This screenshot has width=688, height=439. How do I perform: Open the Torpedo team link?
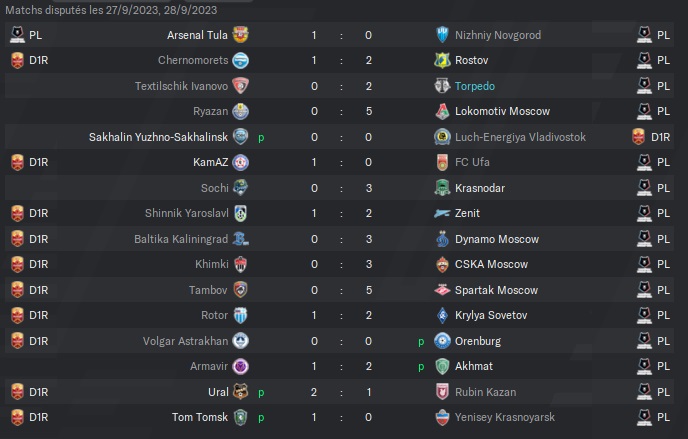pos(475,86)
